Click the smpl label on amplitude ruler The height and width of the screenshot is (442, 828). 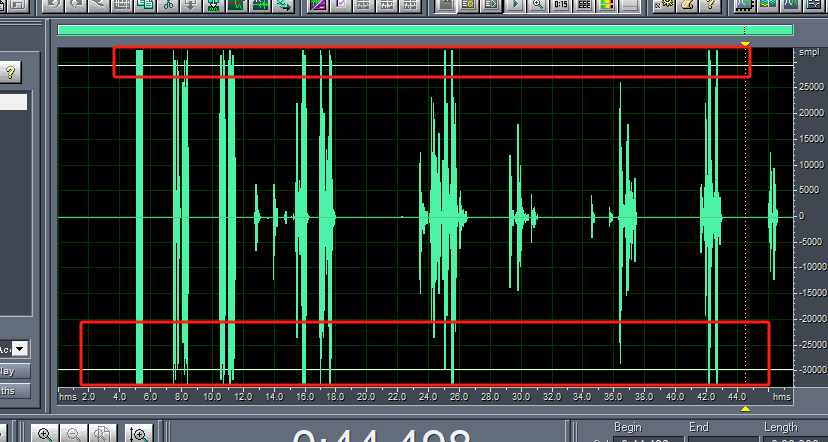(809, 52)
